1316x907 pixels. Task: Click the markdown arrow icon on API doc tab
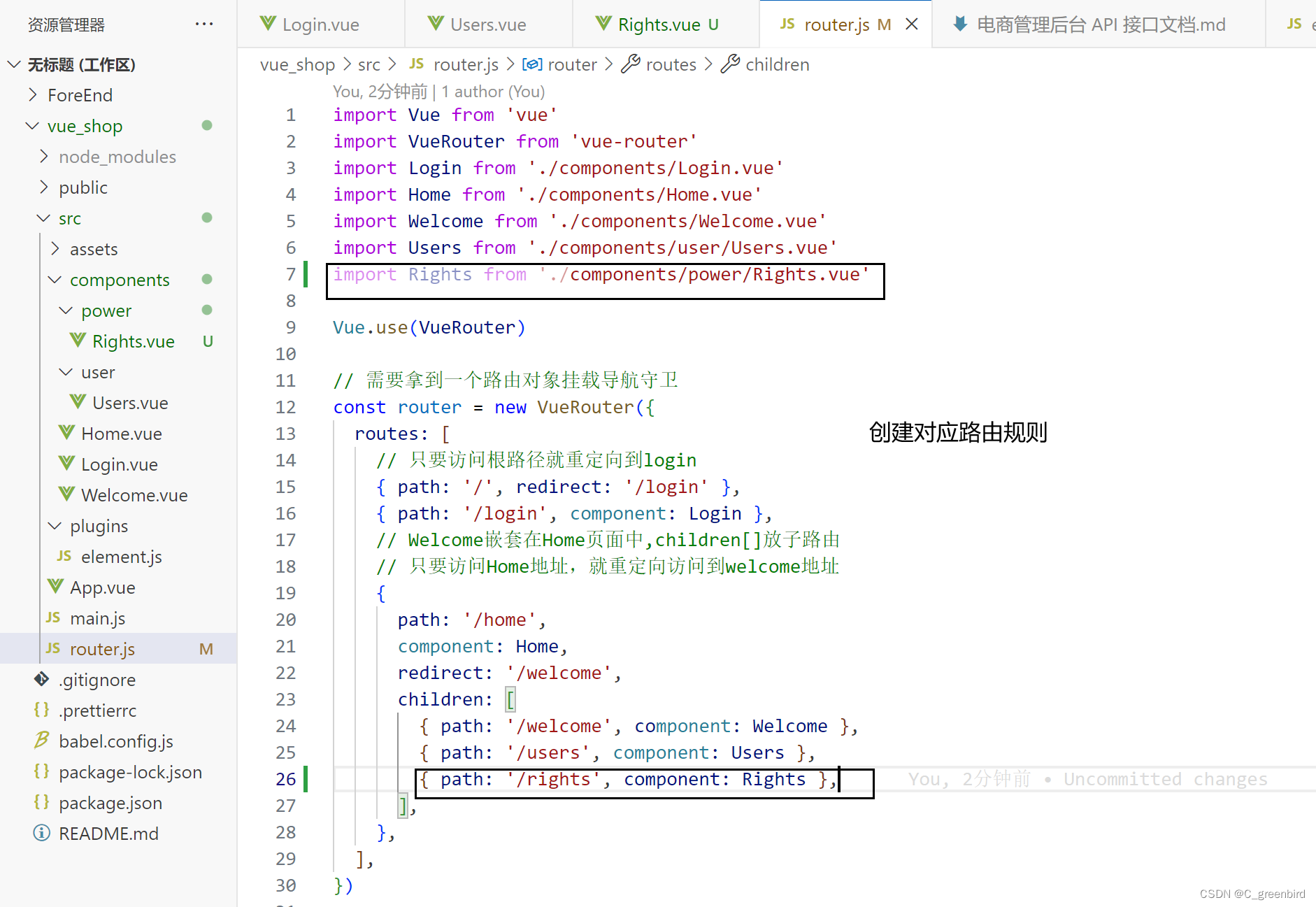tap(960, 24)
